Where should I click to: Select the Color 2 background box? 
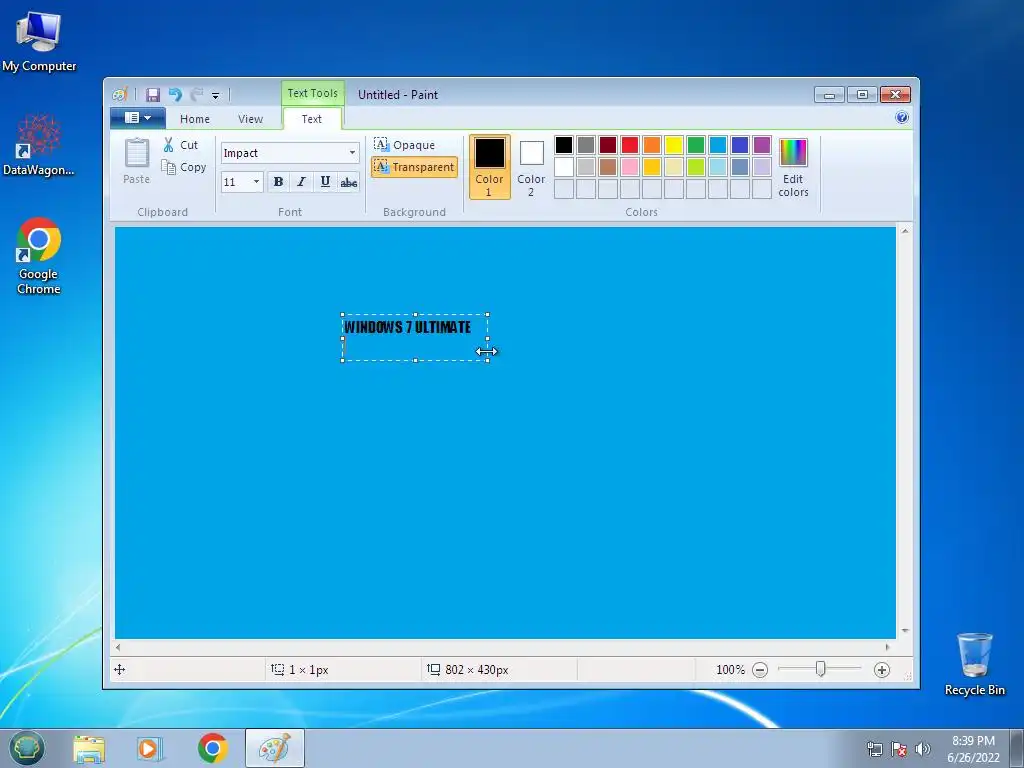[x=531, y=167]
